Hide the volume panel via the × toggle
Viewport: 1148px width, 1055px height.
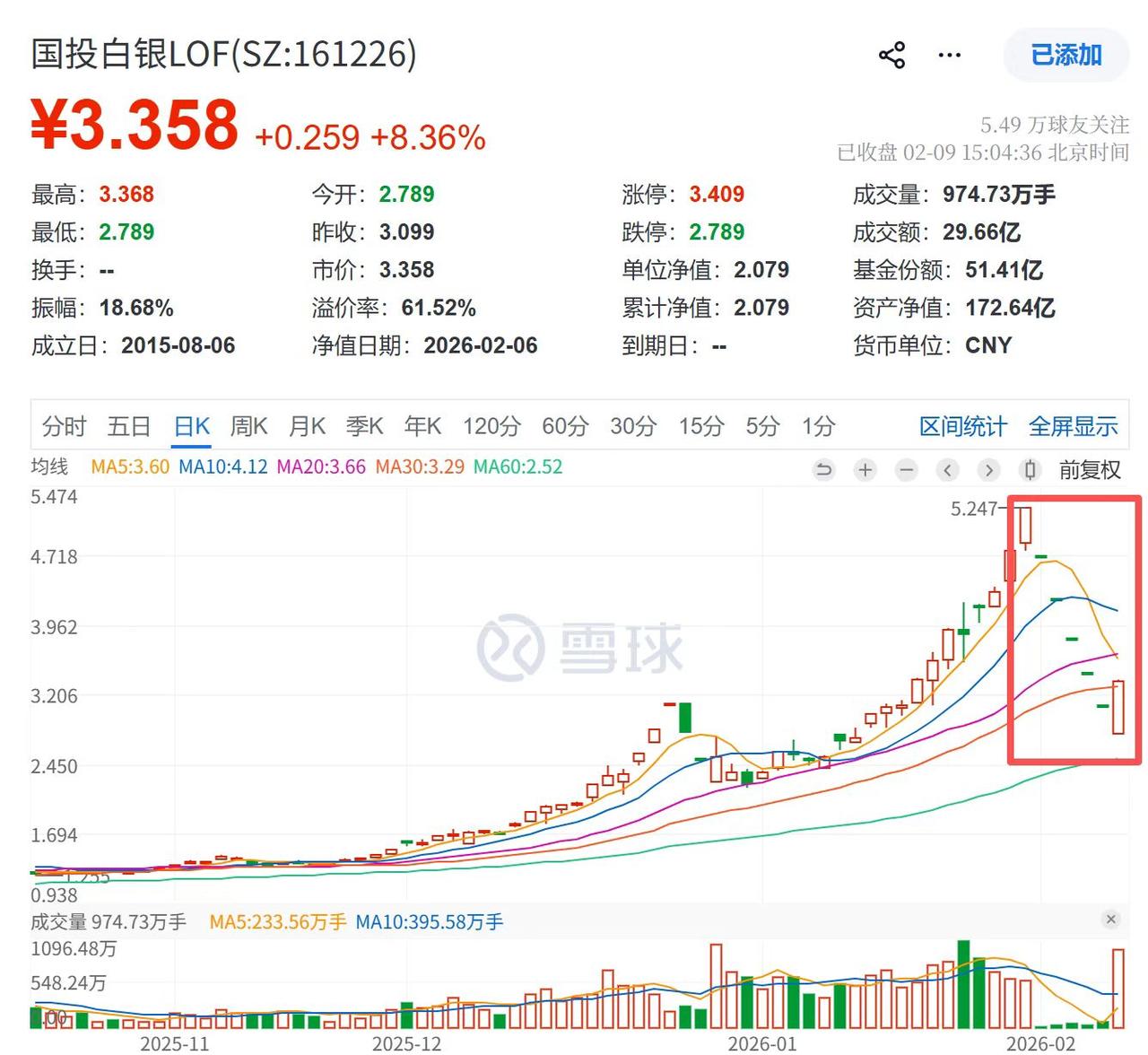pyautogui.click(x=1109, y=920)
